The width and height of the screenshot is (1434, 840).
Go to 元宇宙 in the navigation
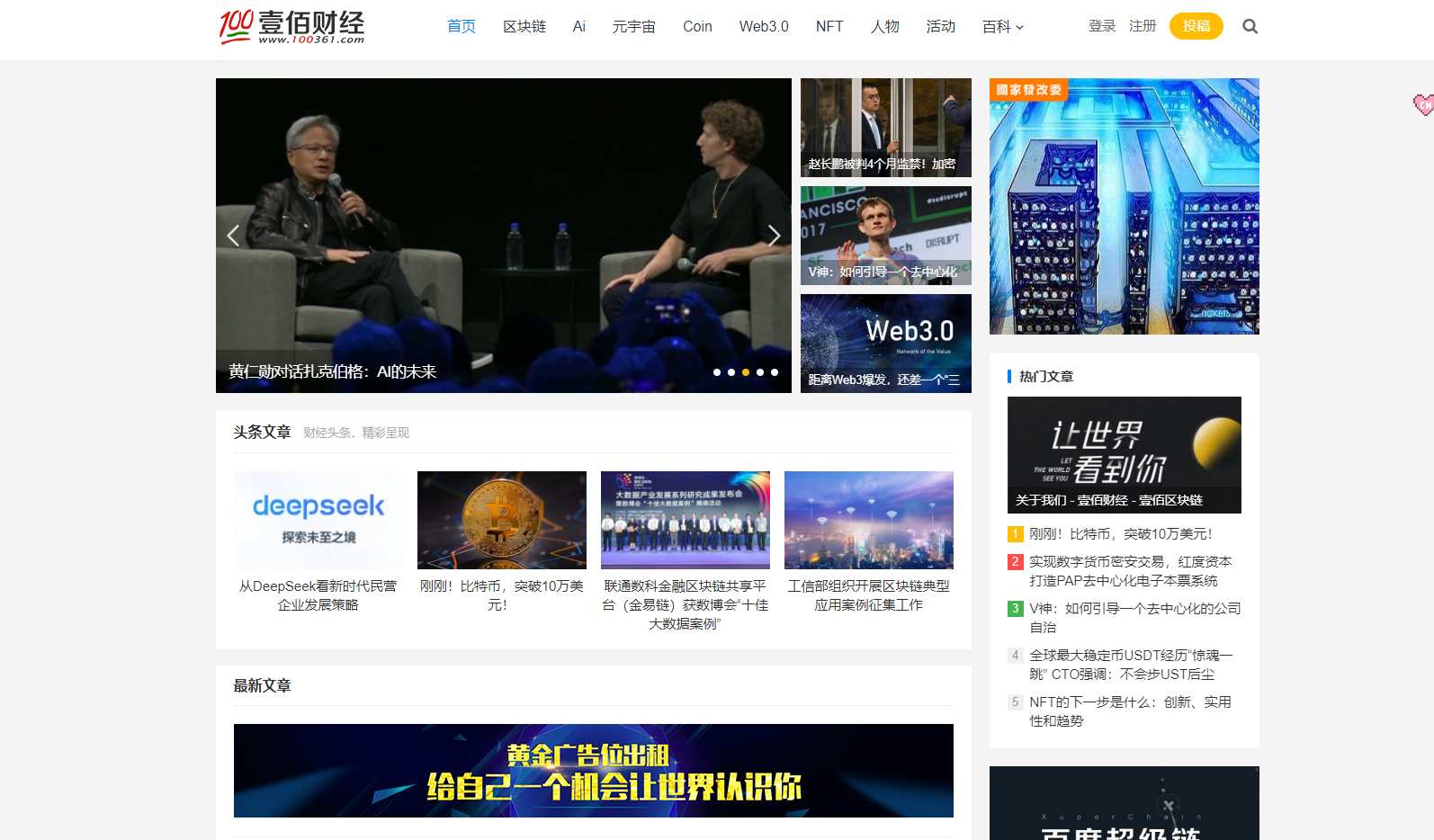(634, 27)
